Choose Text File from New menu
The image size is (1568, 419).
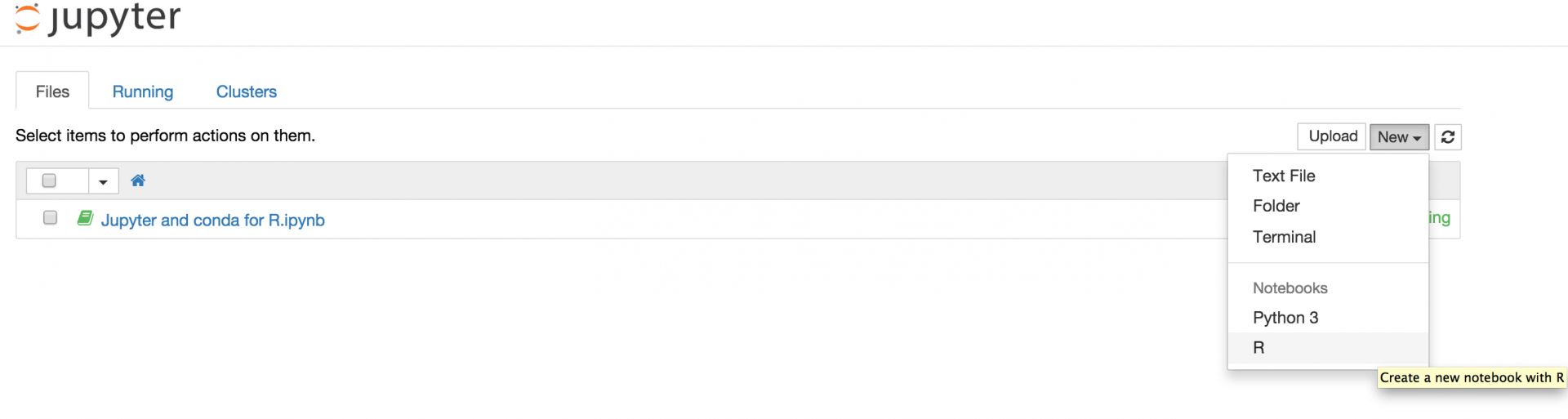1284,176
